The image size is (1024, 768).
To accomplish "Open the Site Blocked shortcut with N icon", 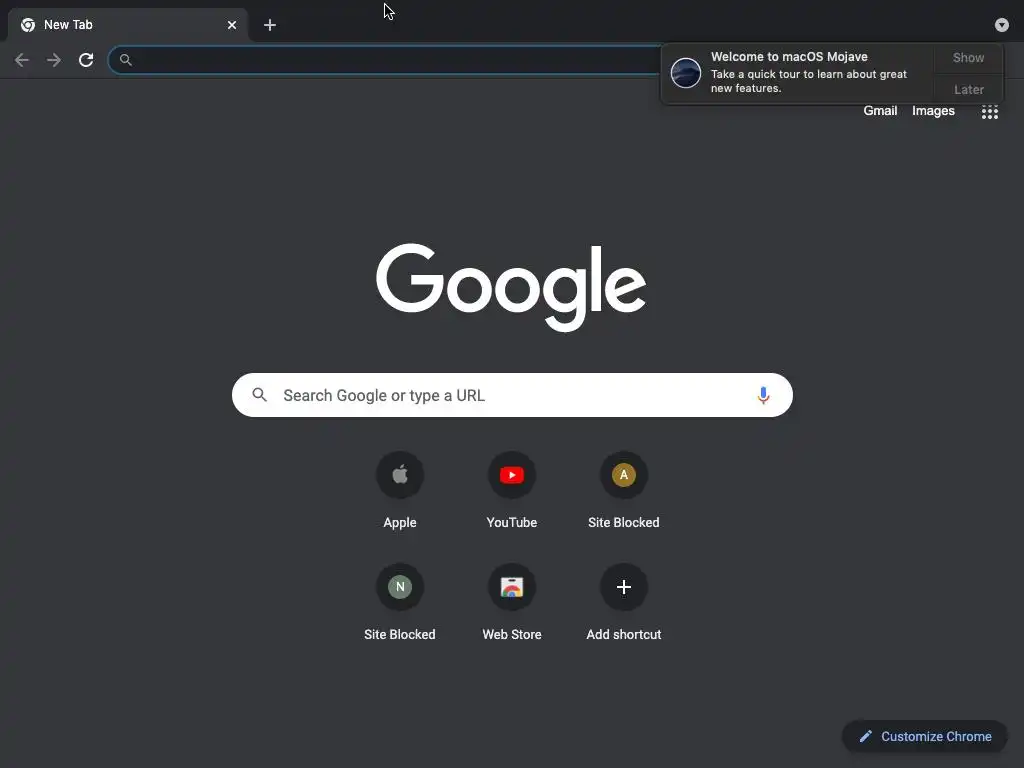I will click(400, 603).
